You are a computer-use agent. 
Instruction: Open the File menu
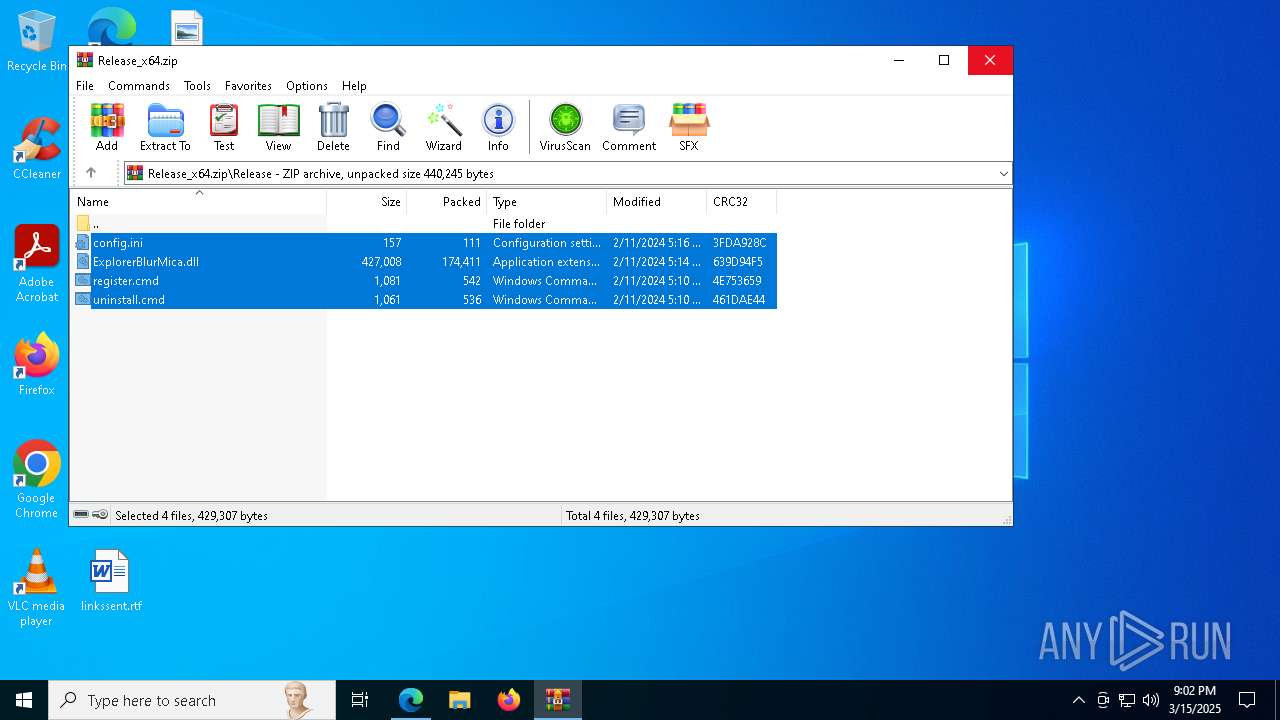coord(85,86)
